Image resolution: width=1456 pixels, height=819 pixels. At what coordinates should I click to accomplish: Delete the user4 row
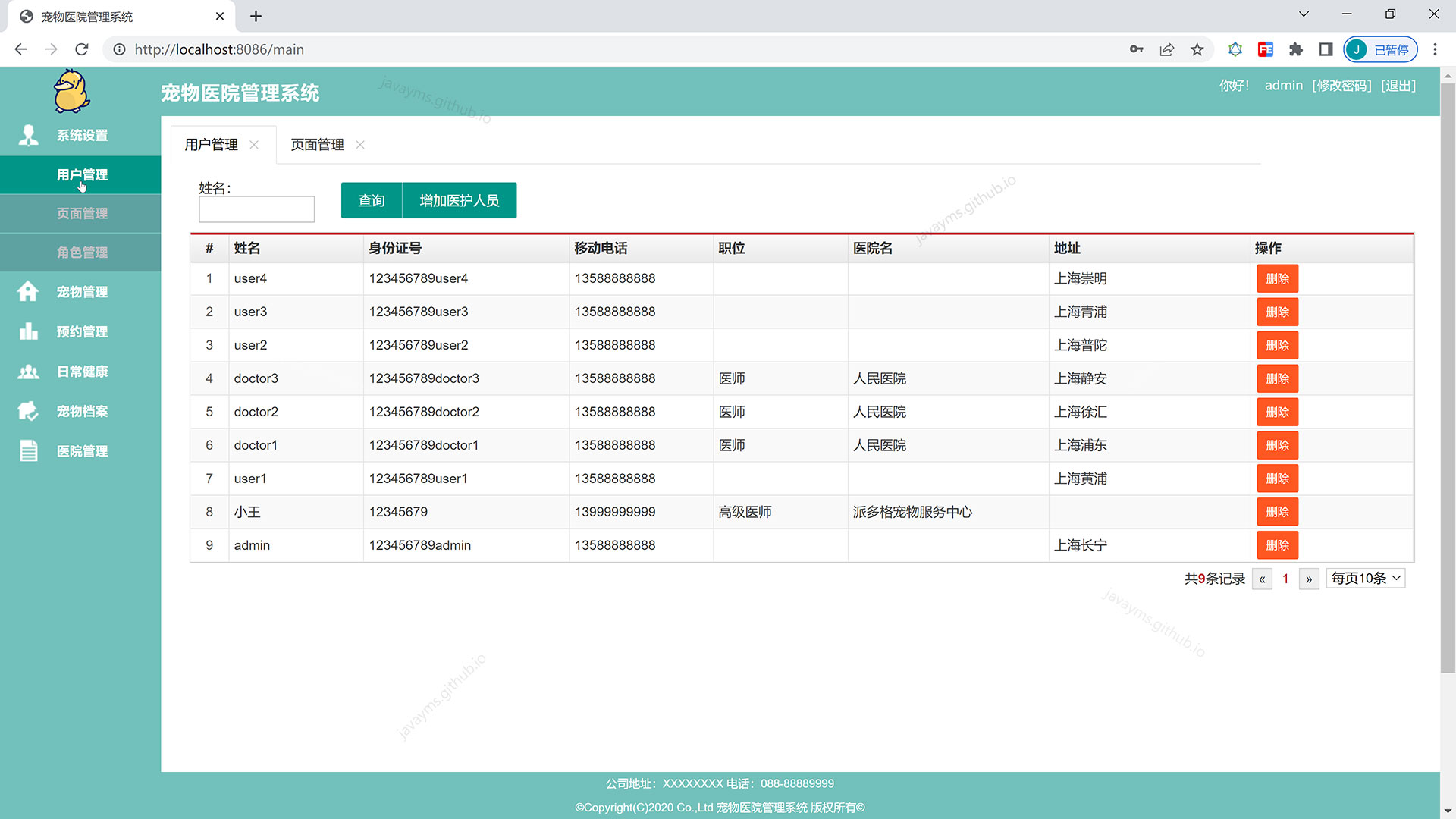[1278, 279]
